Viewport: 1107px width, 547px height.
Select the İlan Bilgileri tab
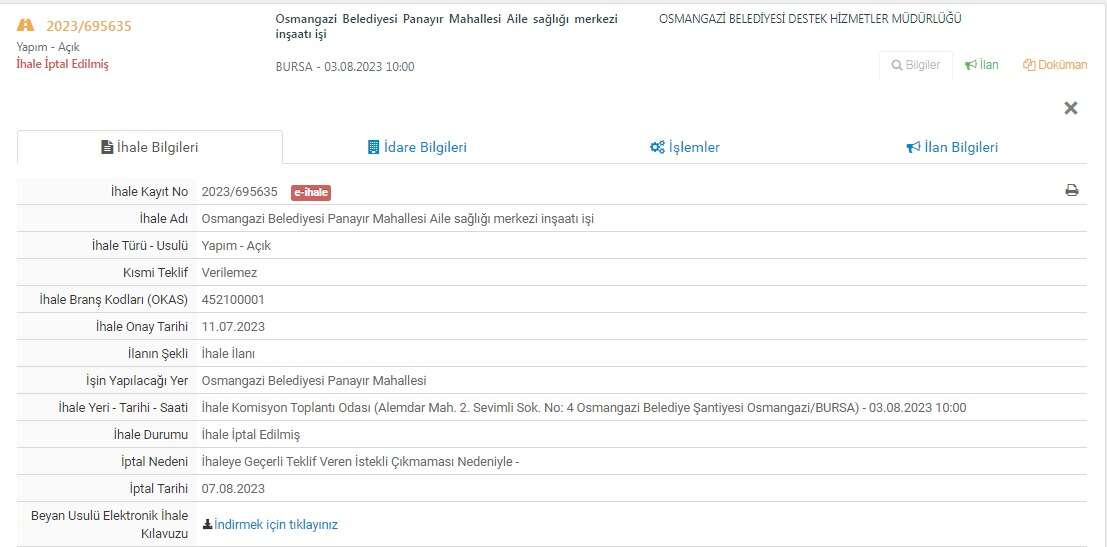point(952,147)
